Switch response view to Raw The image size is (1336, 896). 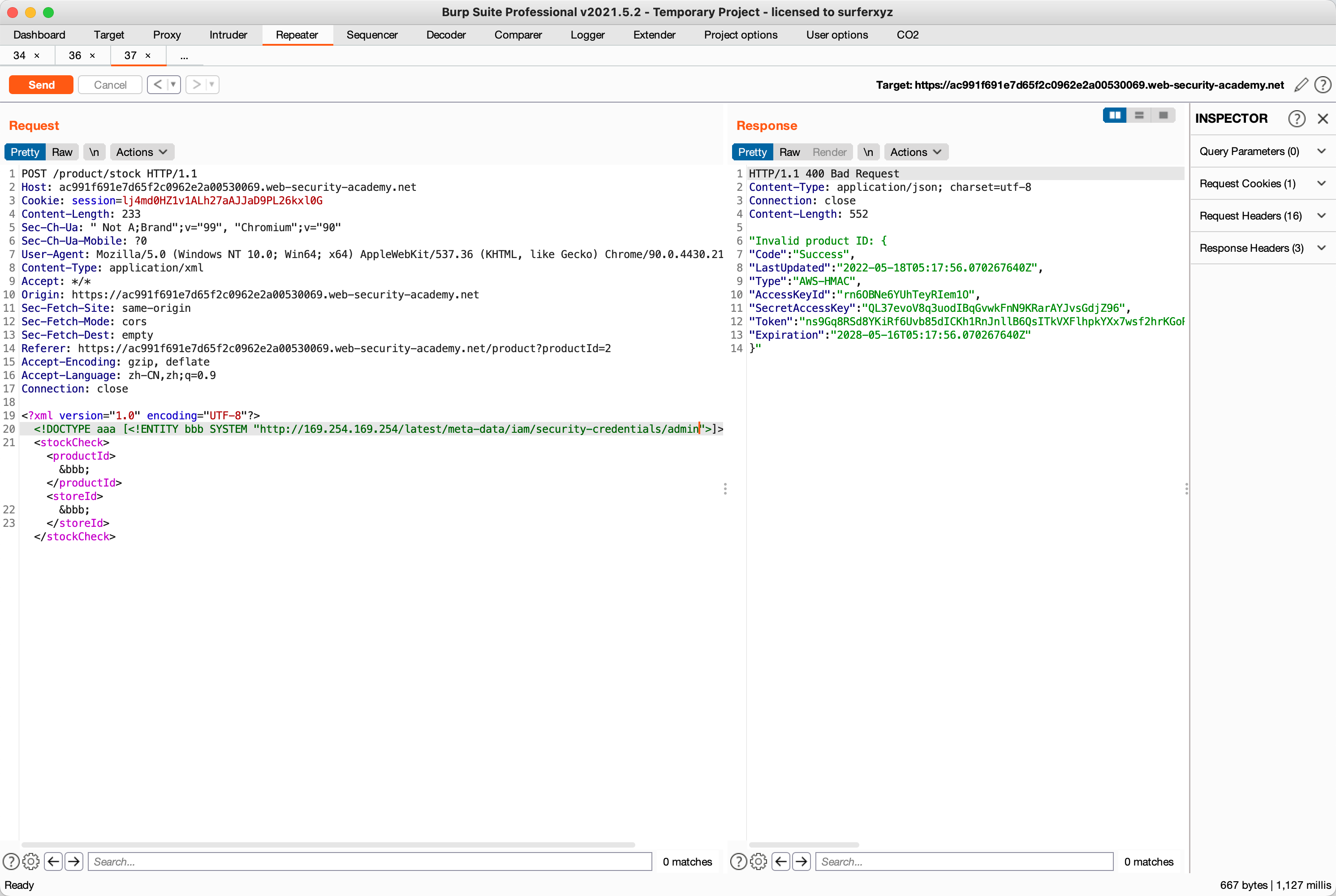click(789, 152)
